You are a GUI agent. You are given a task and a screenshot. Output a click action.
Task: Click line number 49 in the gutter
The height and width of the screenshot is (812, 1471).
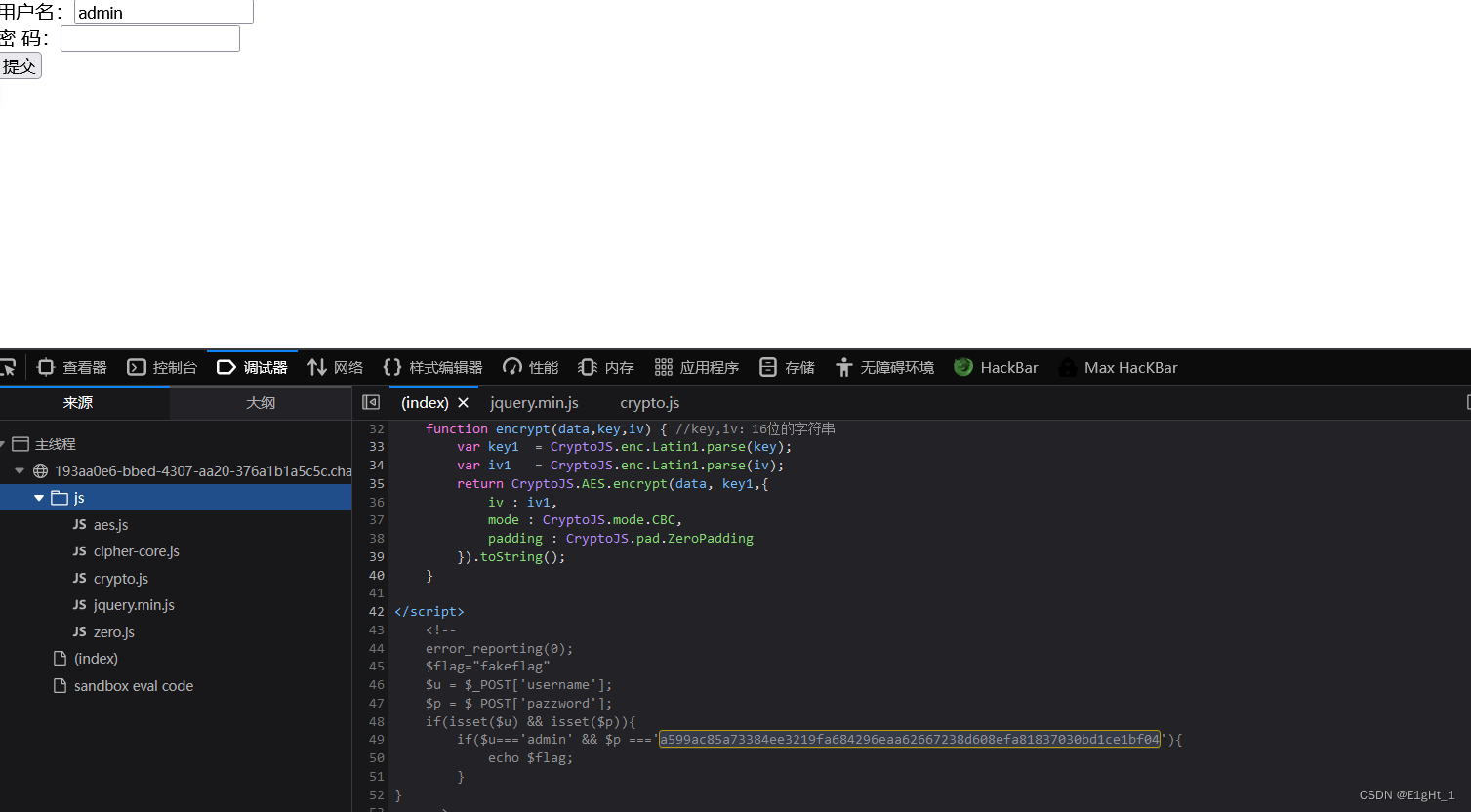(x=377, y=739)
